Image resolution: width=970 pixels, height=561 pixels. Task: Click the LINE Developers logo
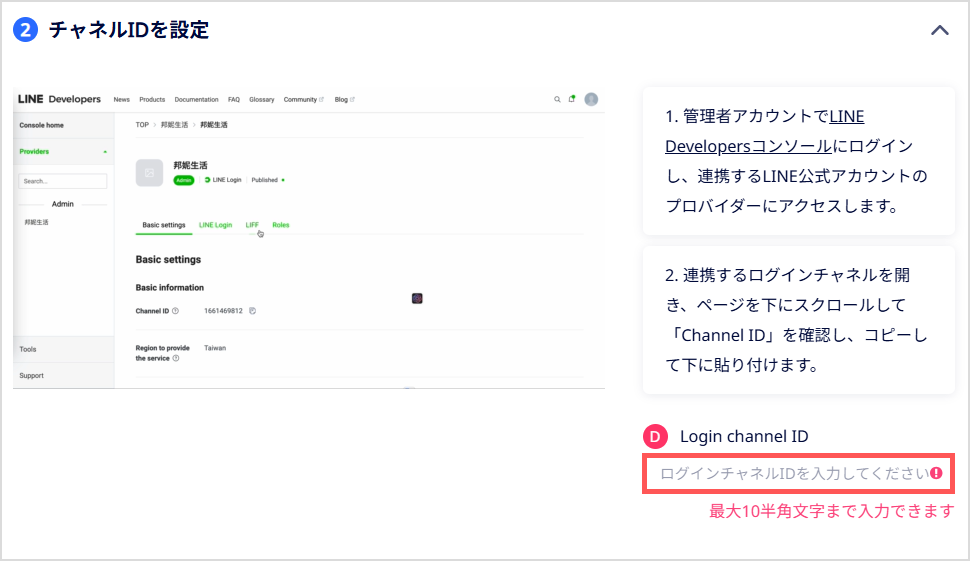tap(59, 99)
